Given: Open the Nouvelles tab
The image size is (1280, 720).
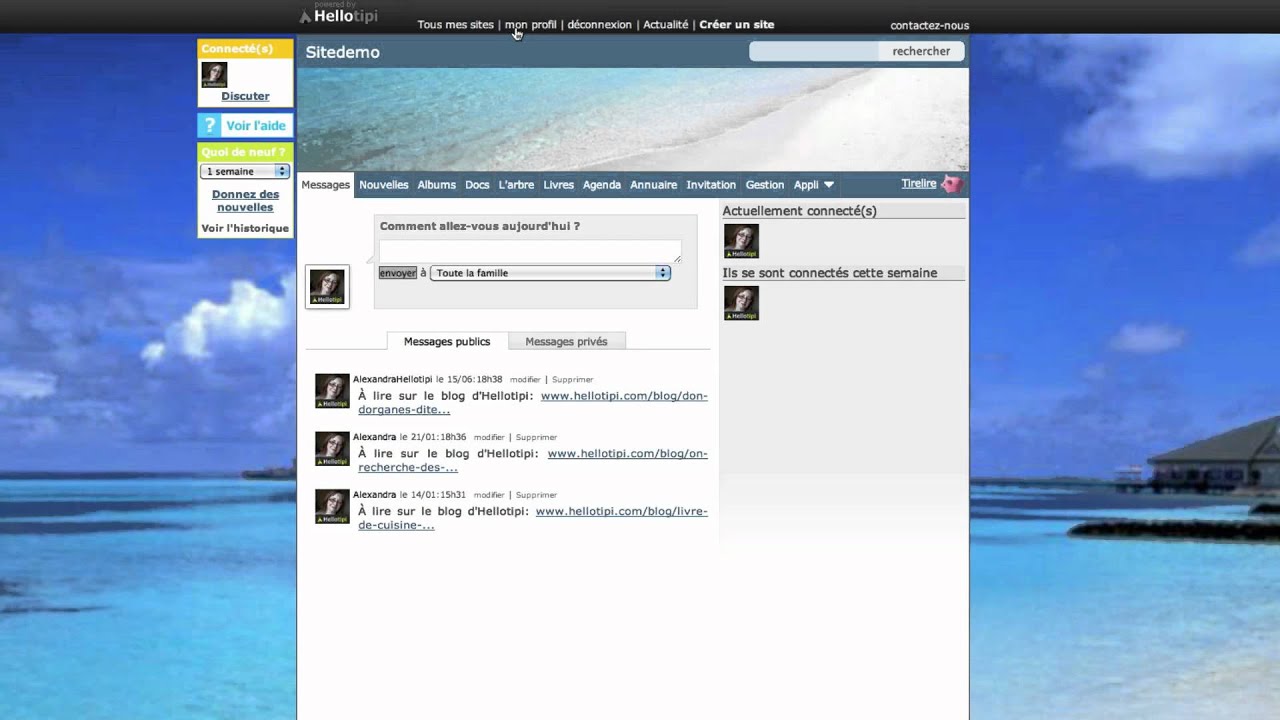Looking at the screenshot, I should pyautogui.click(x=384, y=185).
